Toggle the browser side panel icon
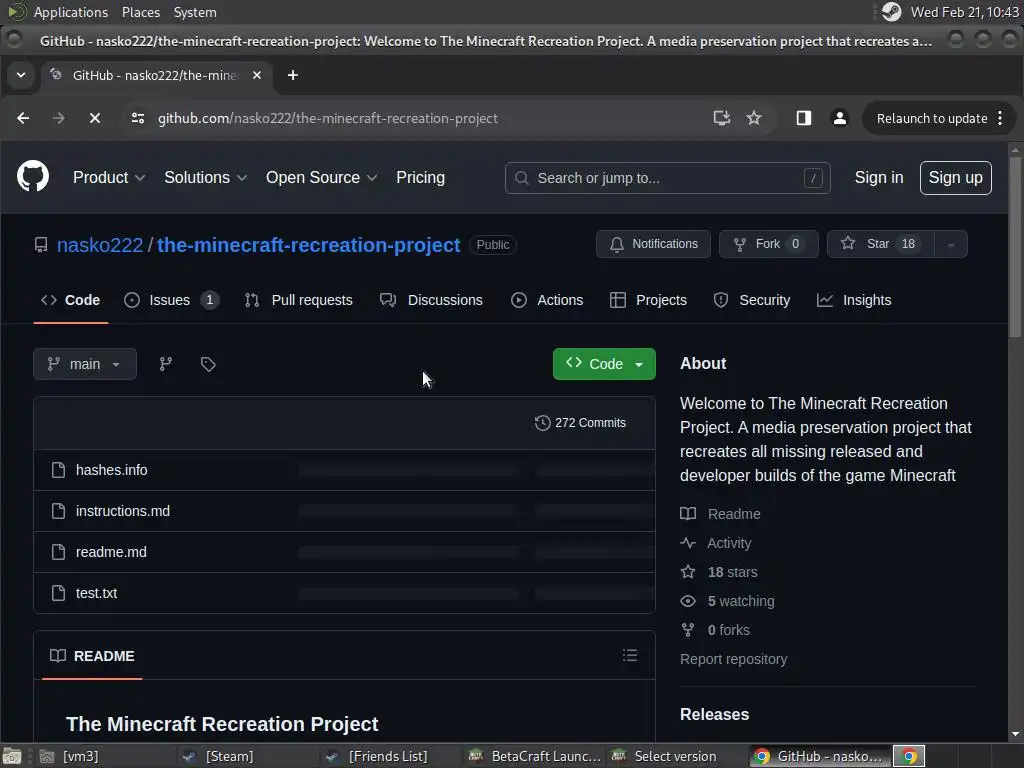1024x768 pixels. click(x=804, y=118)
